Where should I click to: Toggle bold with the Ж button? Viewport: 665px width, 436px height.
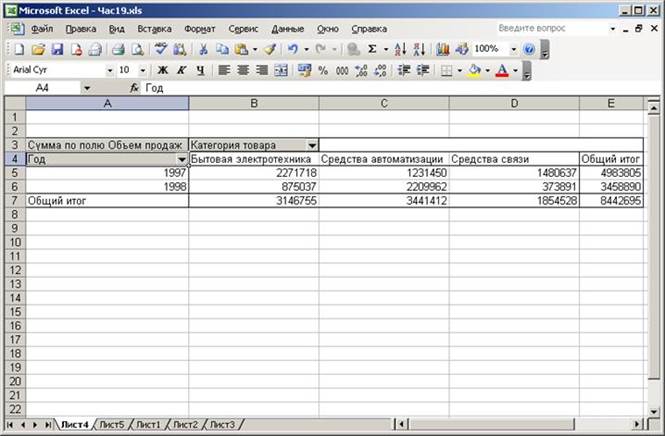click(162, 70)
